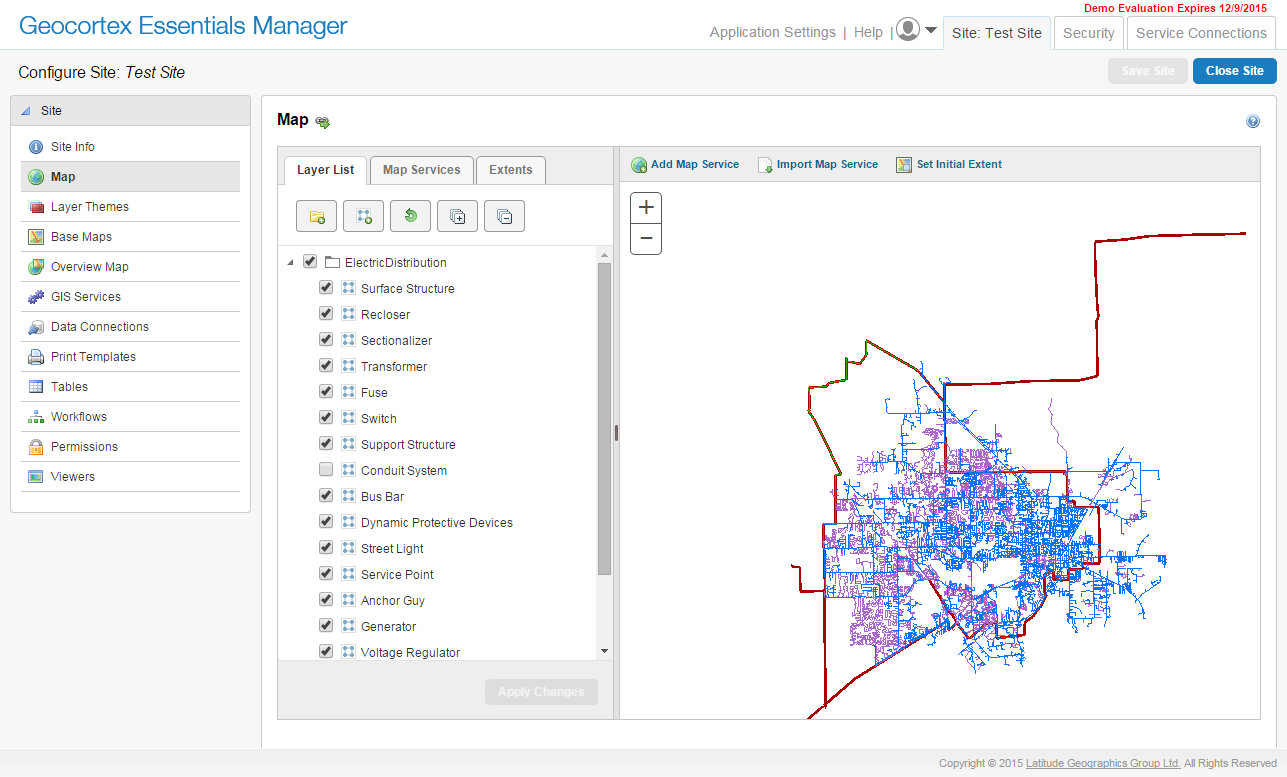Switch to the Map Services tab
The width and height of the screenshot is (1287, 777).
[x=421, y=170]
